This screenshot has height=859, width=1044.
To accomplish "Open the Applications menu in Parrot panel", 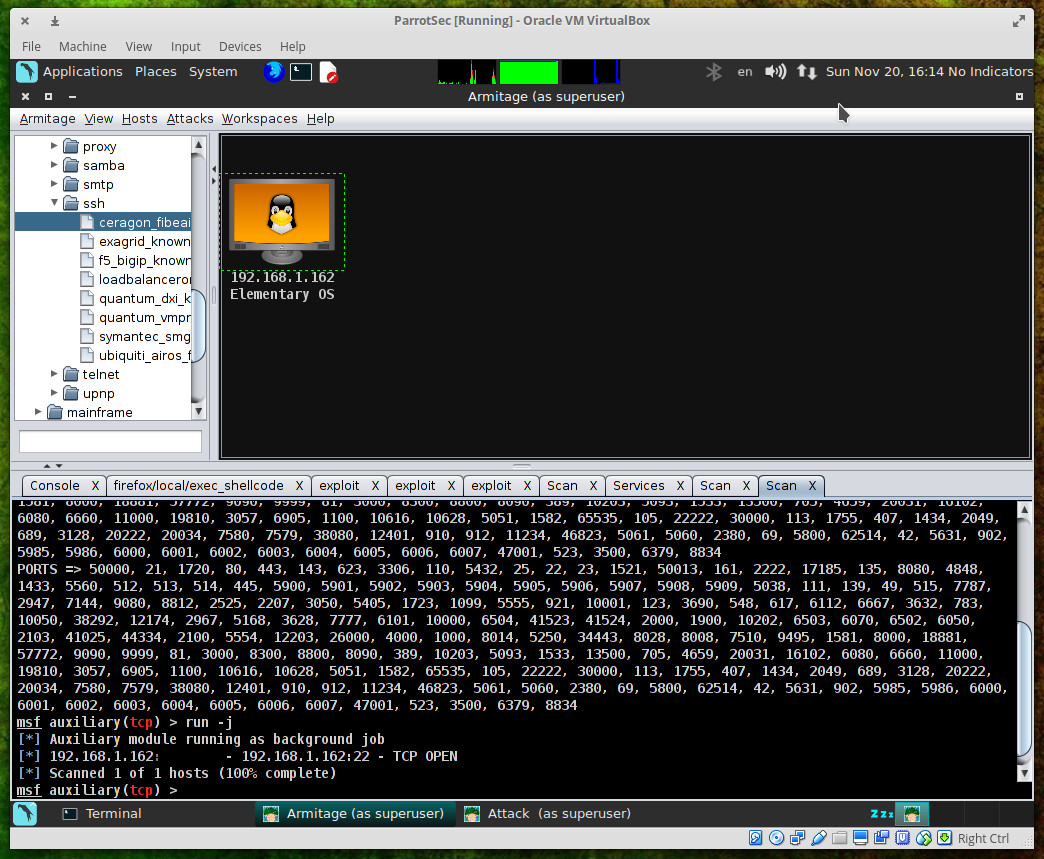I will 83,72.
